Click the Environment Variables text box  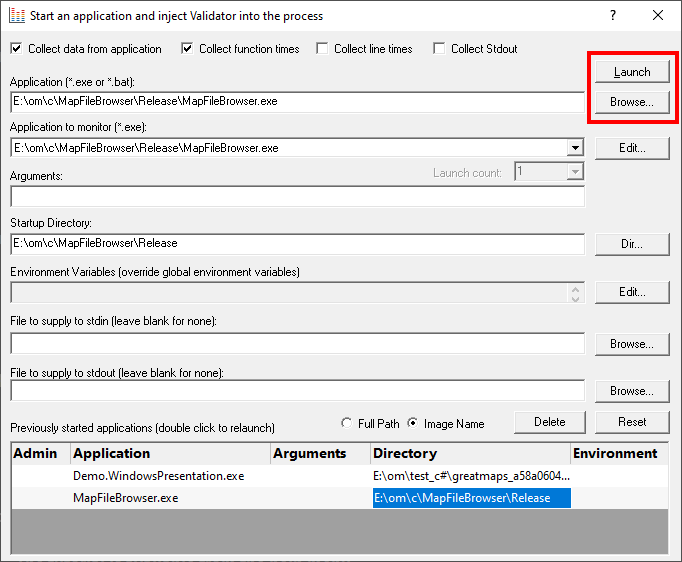point(290,293)
